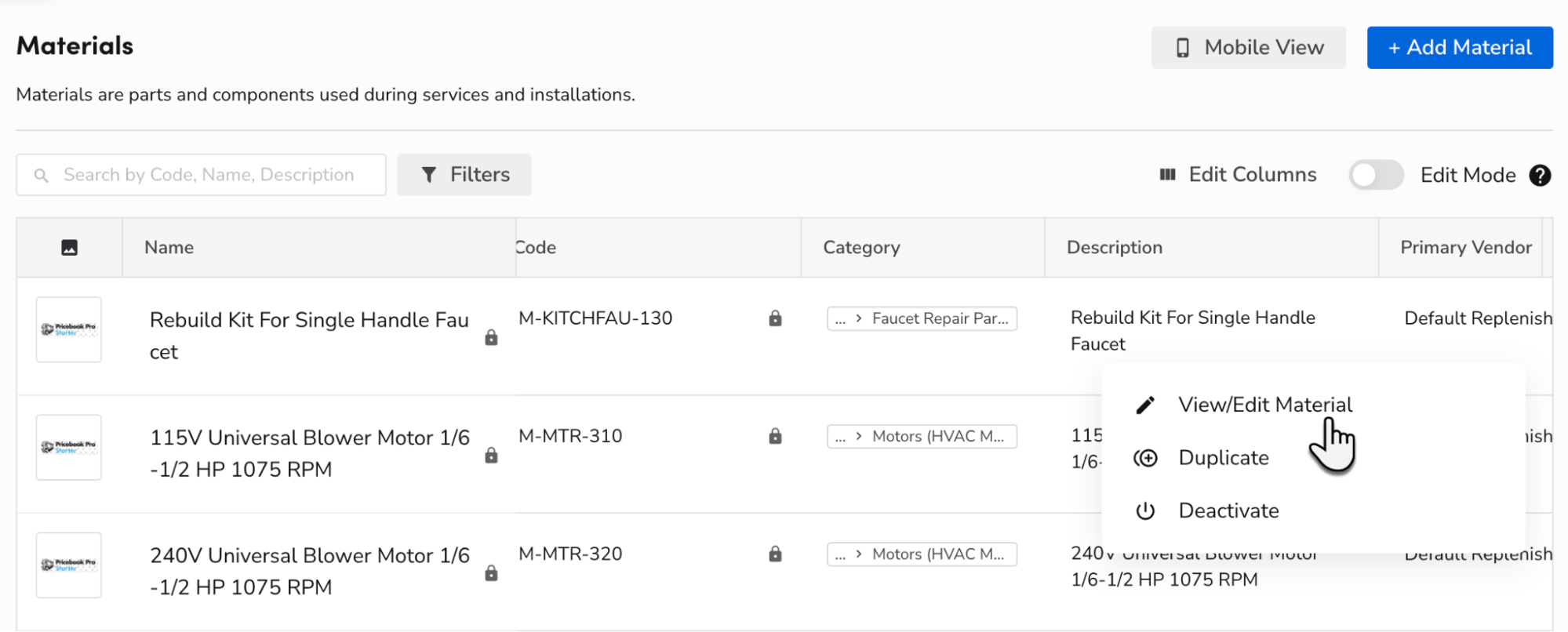Screen dimensions: 1568x632
Task: Open the Faucet Repair Parts category dropdown
Action: 922,318
